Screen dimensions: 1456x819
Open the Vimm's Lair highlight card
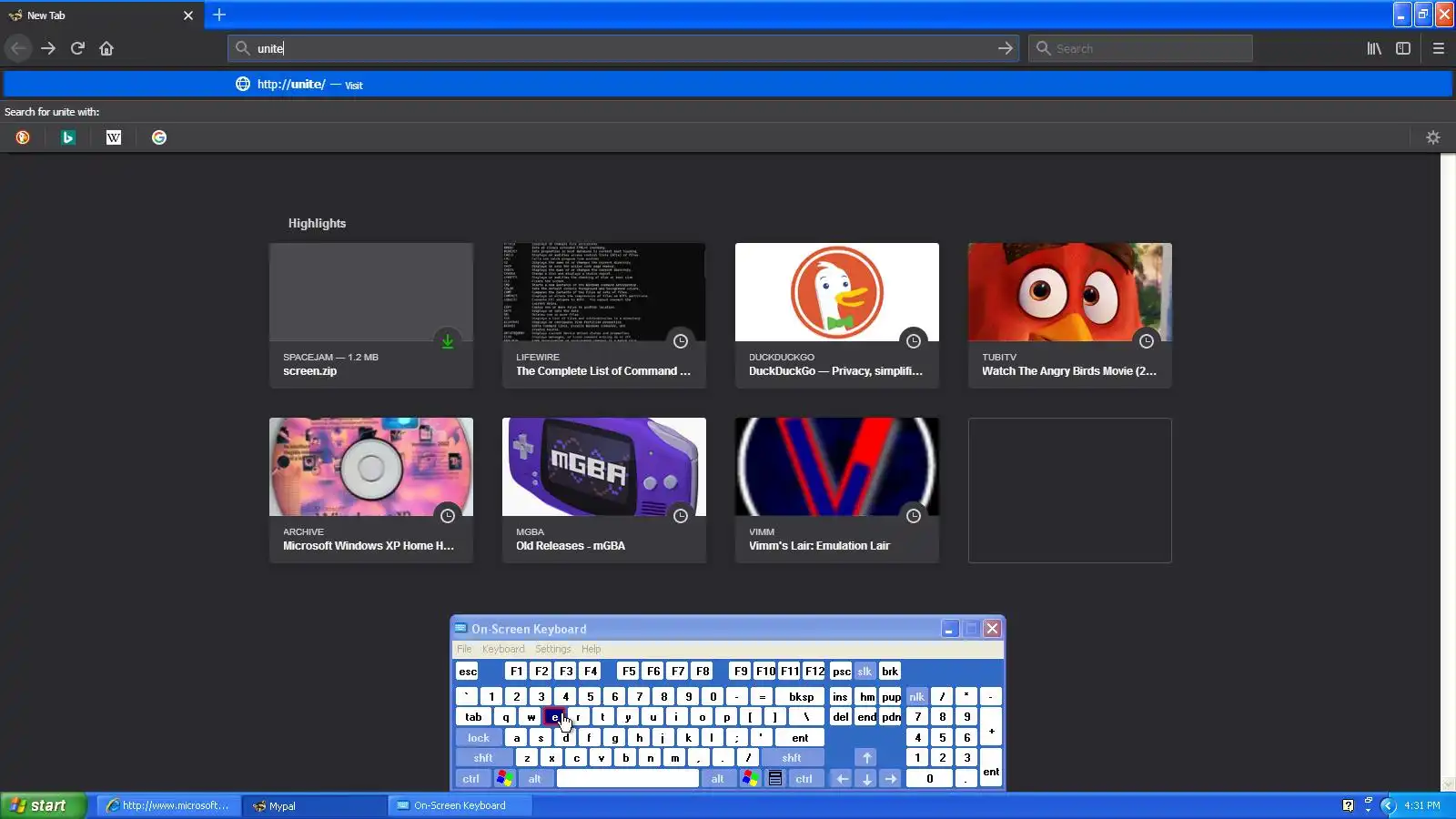[837, 490]
